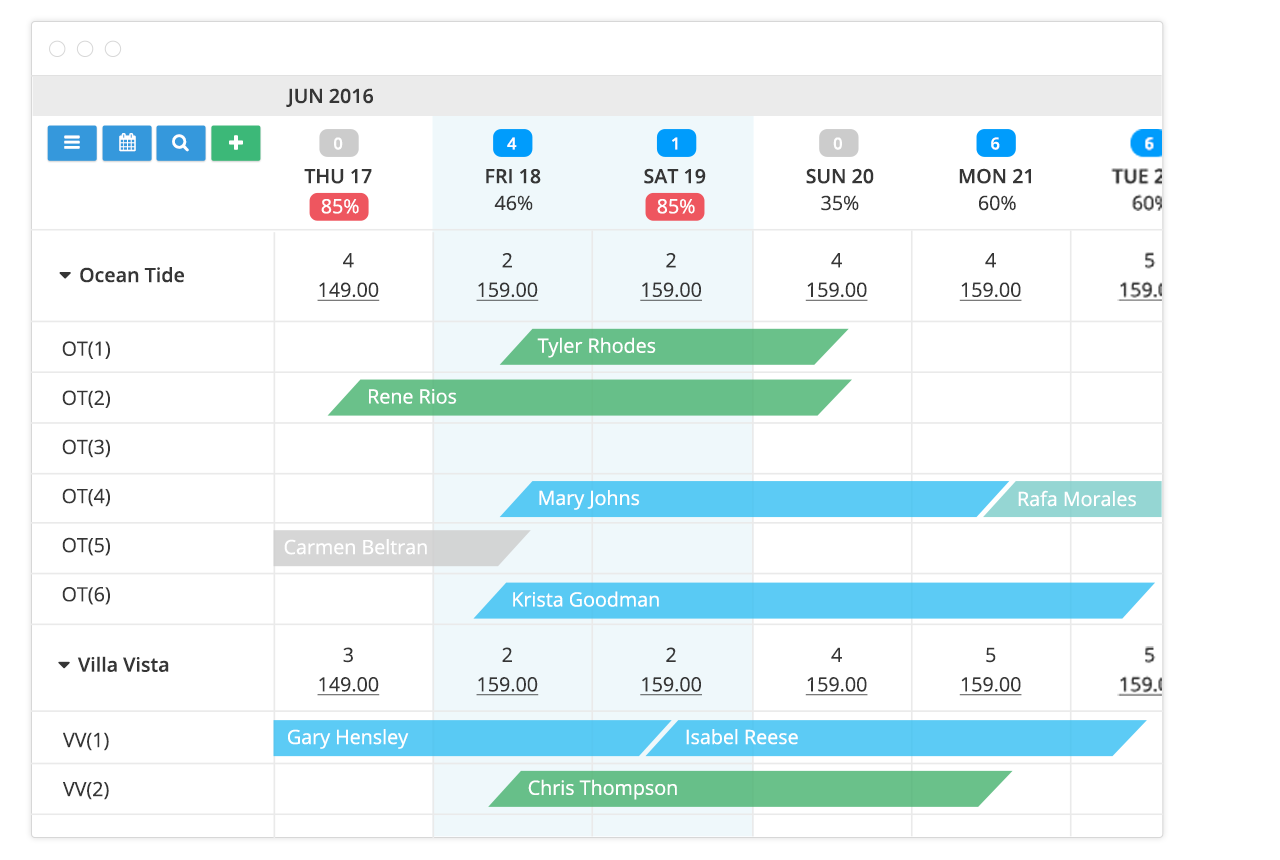Open the hamburger menu in the toolbar
1280x860 pixels.
(71, 143)
